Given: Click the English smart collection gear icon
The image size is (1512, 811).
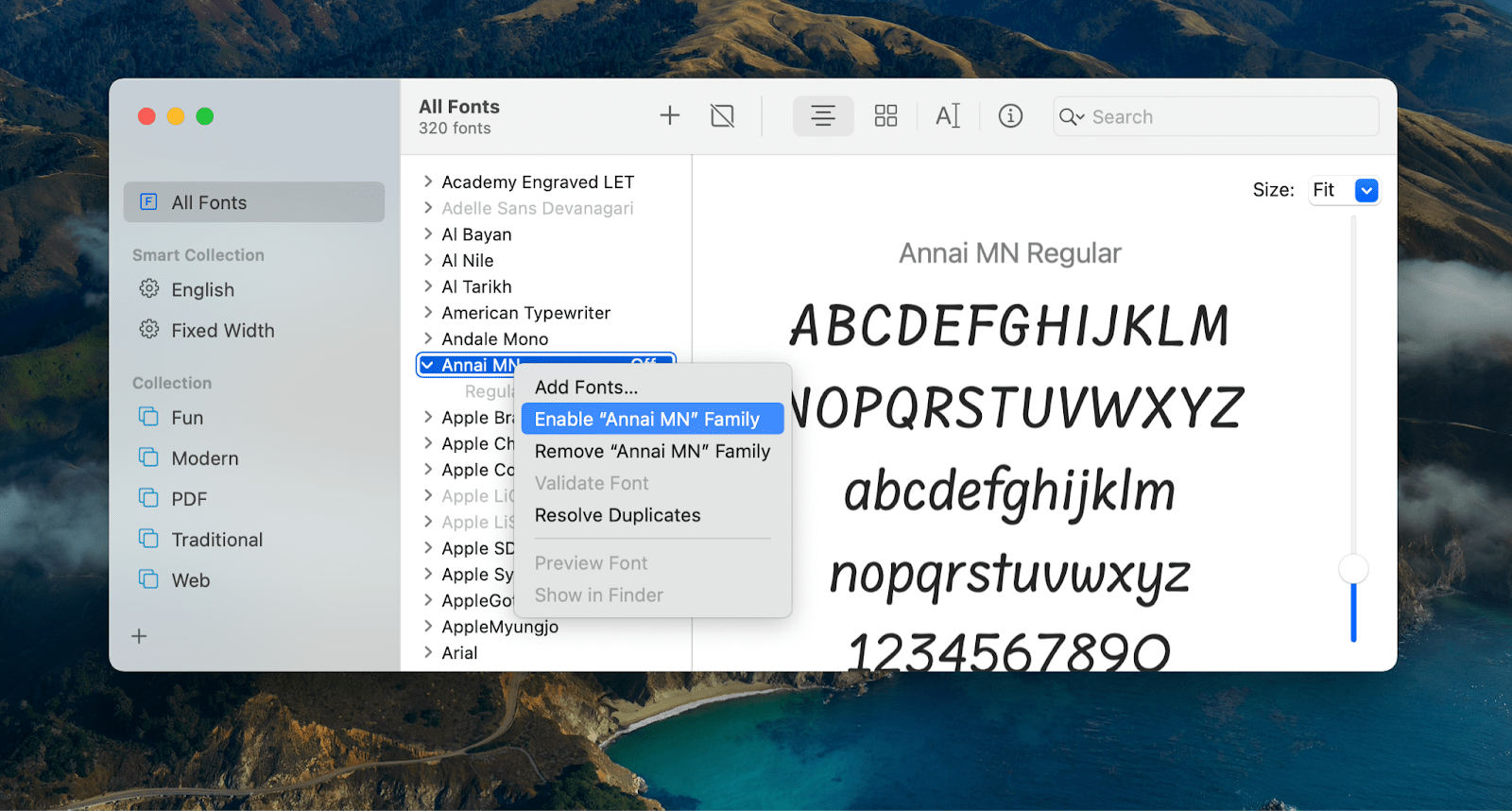Looking at the screenshot, I should coord(149,288).
